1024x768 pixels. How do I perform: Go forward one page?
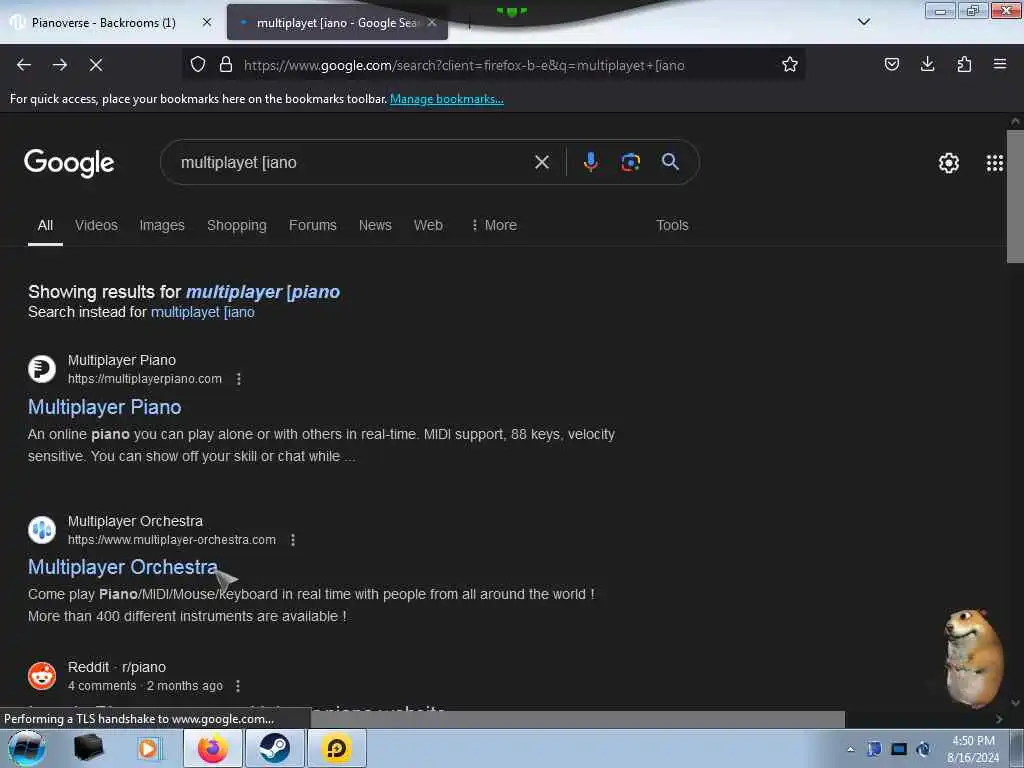coord(60,65)
